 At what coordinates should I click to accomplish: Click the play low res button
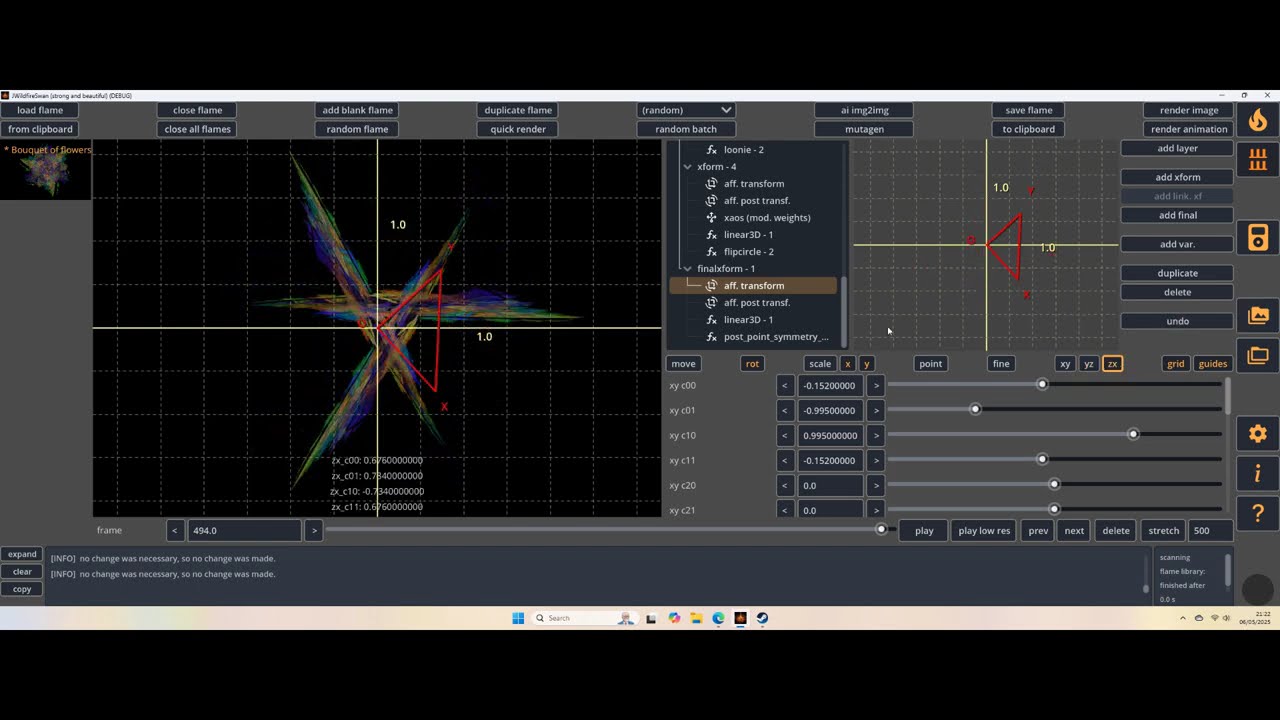[984, 531]
